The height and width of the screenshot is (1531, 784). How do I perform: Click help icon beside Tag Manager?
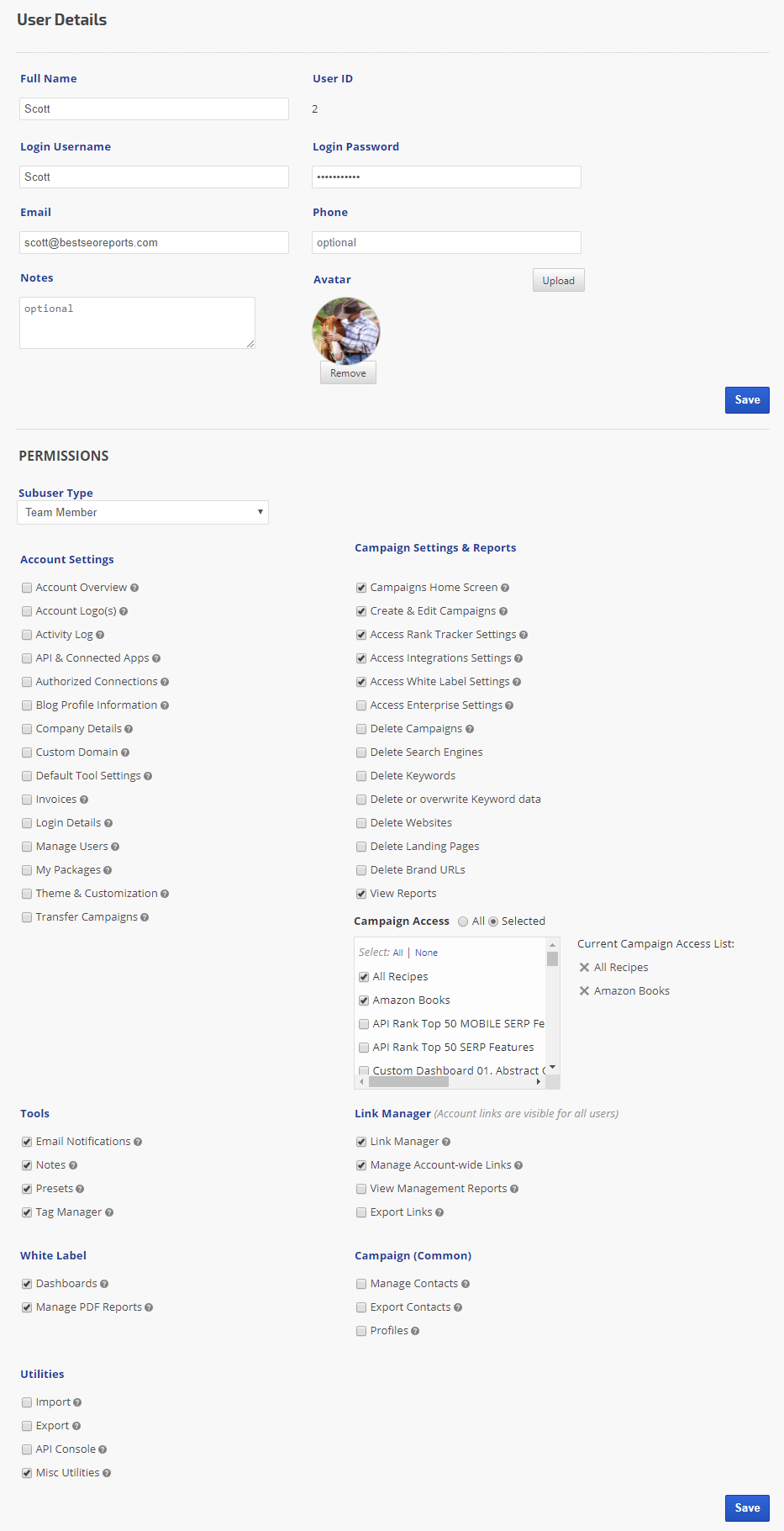tap(109, 1212)
